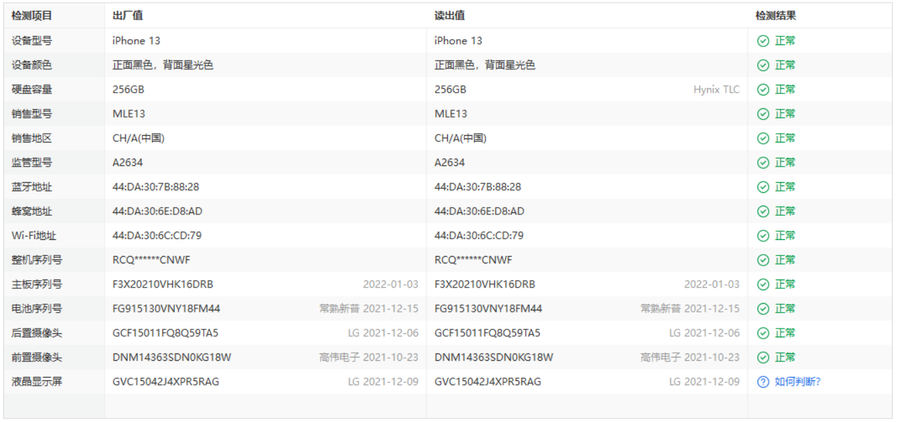Click read-out front camera serial DNM14363SDN0KG18W
900x422 pixels.
pyautogui.click(x=494, y=357)
